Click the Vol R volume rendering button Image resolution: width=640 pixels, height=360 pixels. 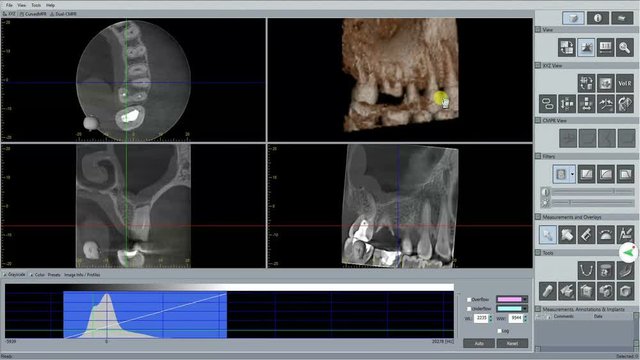tap(624, 83)
